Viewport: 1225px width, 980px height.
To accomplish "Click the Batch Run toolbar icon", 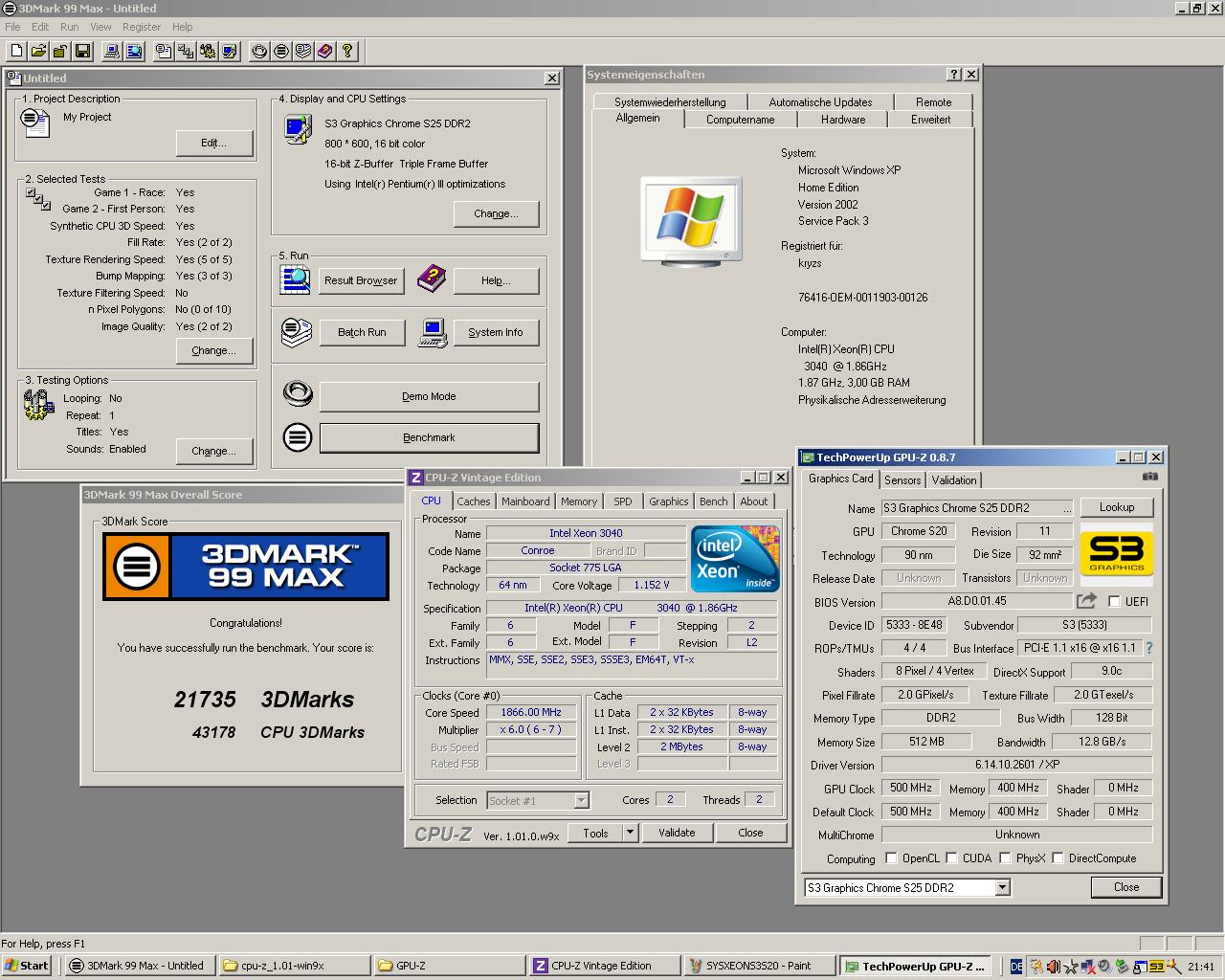I will [303, 51].
